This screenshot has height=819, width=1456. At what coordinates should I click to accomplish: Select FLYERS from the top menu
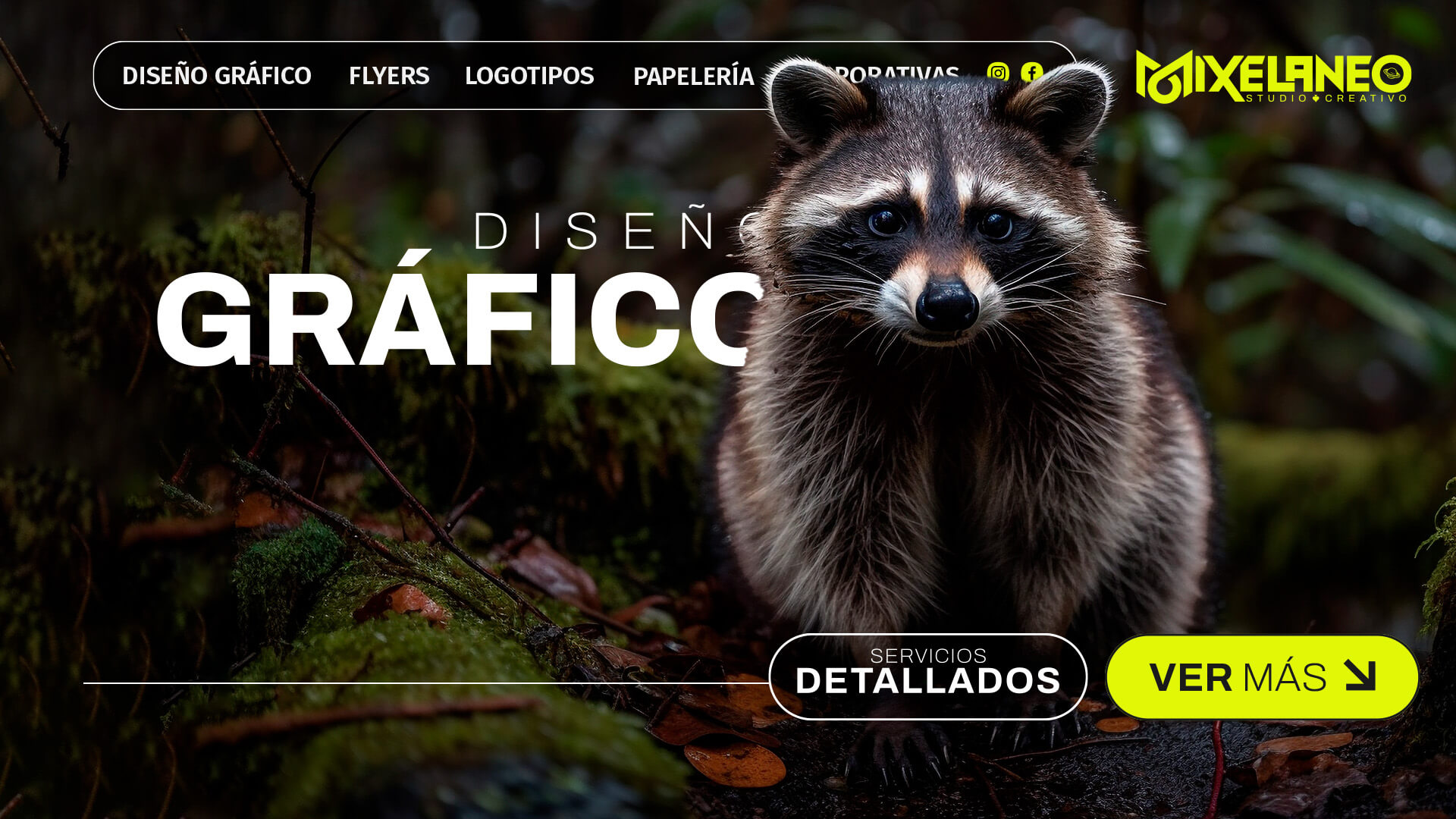(x=388, y=76)
